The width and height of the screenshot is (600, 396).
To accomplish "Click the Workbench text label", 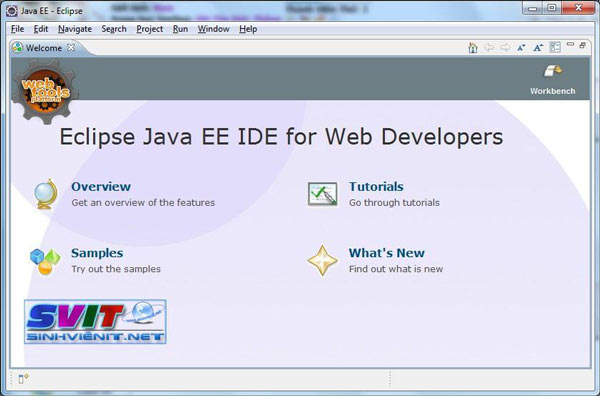I will point(553,91).
